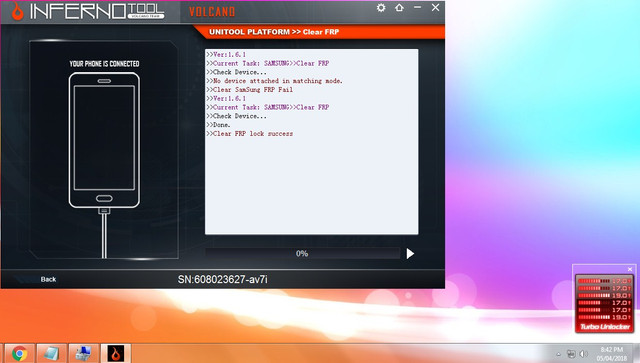Image resolution: width=640 pixels, height=363 pixels.
Task: Minimize the Inferno Tool window
Action: coord(417,7)
